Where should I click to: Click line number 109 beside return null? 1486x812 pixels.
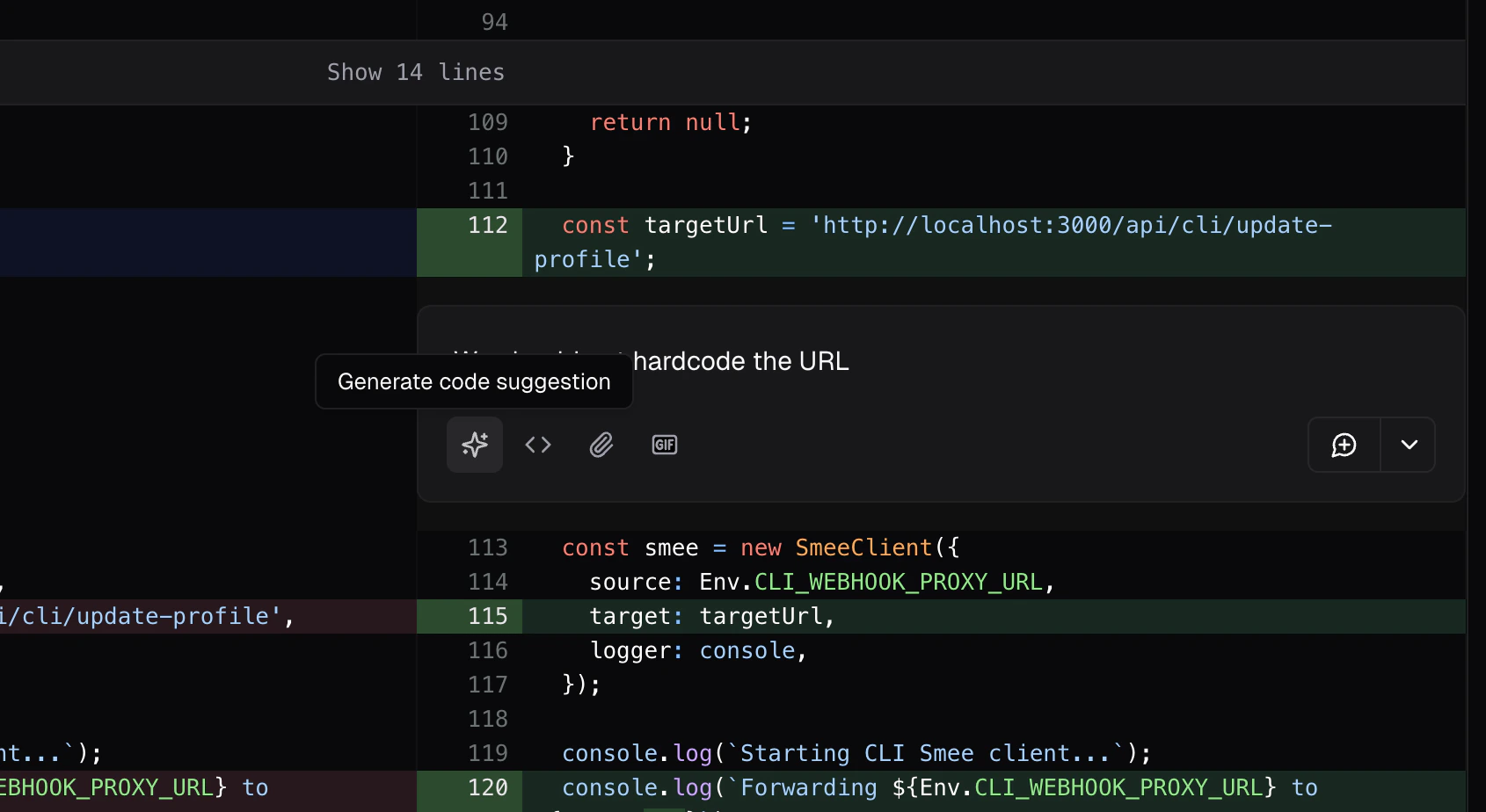tap(486, 122)
